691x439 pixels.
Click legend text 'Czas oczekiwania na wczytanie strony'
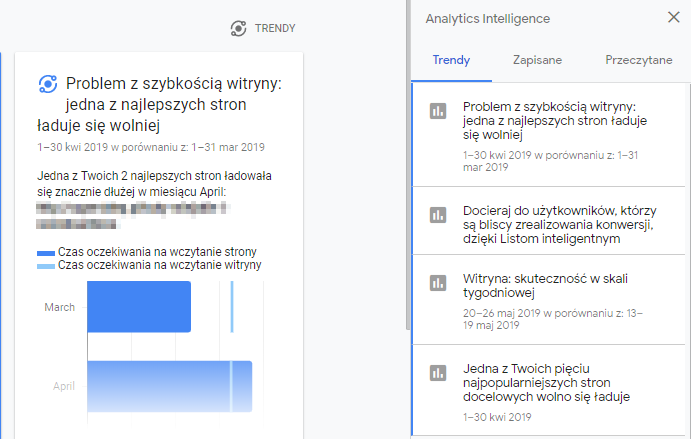tap(157, 252)
